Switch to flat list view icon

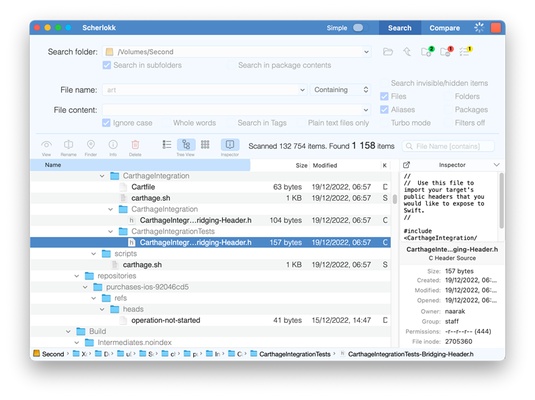click(x=167, y=145)
